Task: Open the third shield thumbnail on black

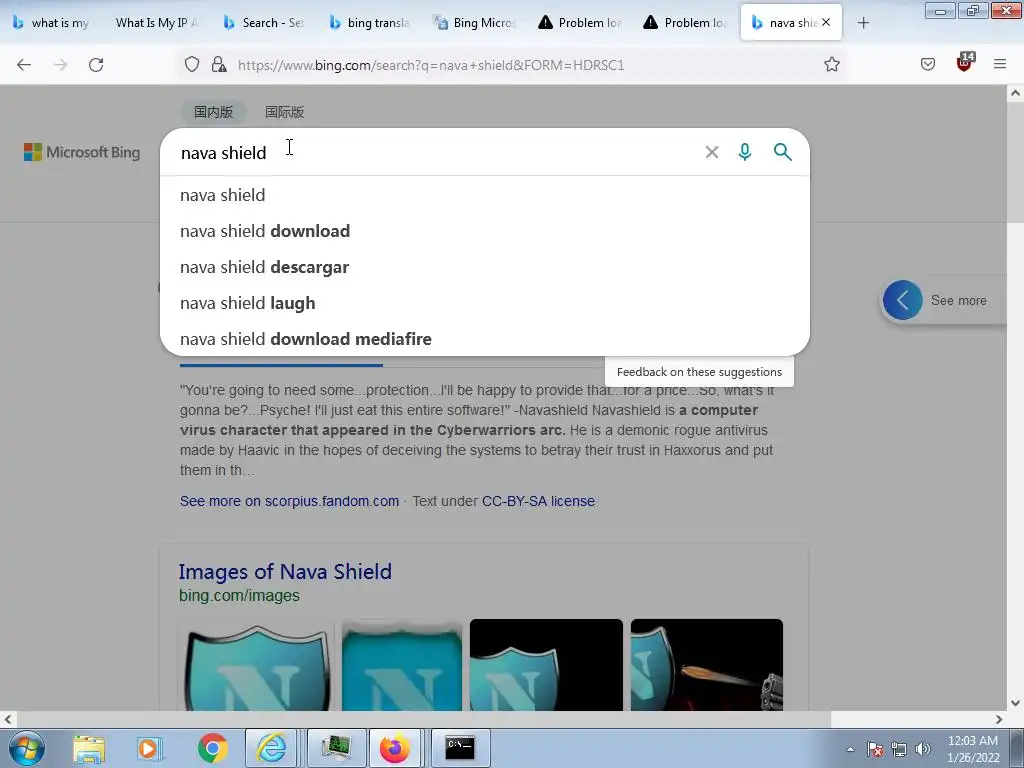Action: [x=546, y=665]
